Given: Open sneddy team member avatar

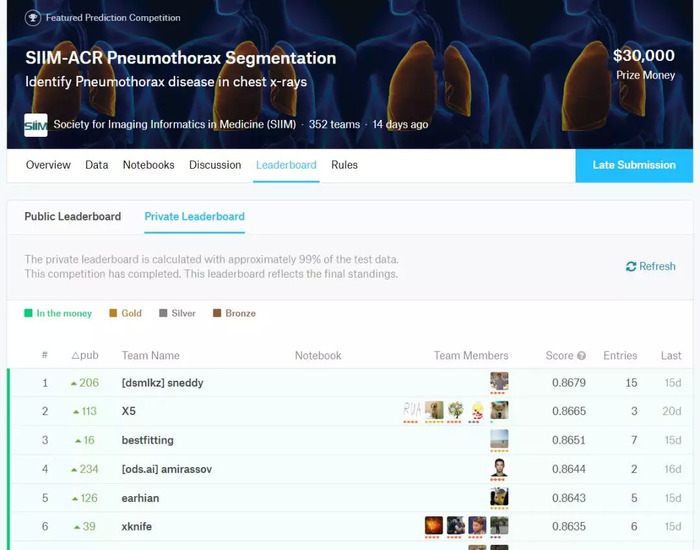Looking at the screenshot, I should click(499, 382).
